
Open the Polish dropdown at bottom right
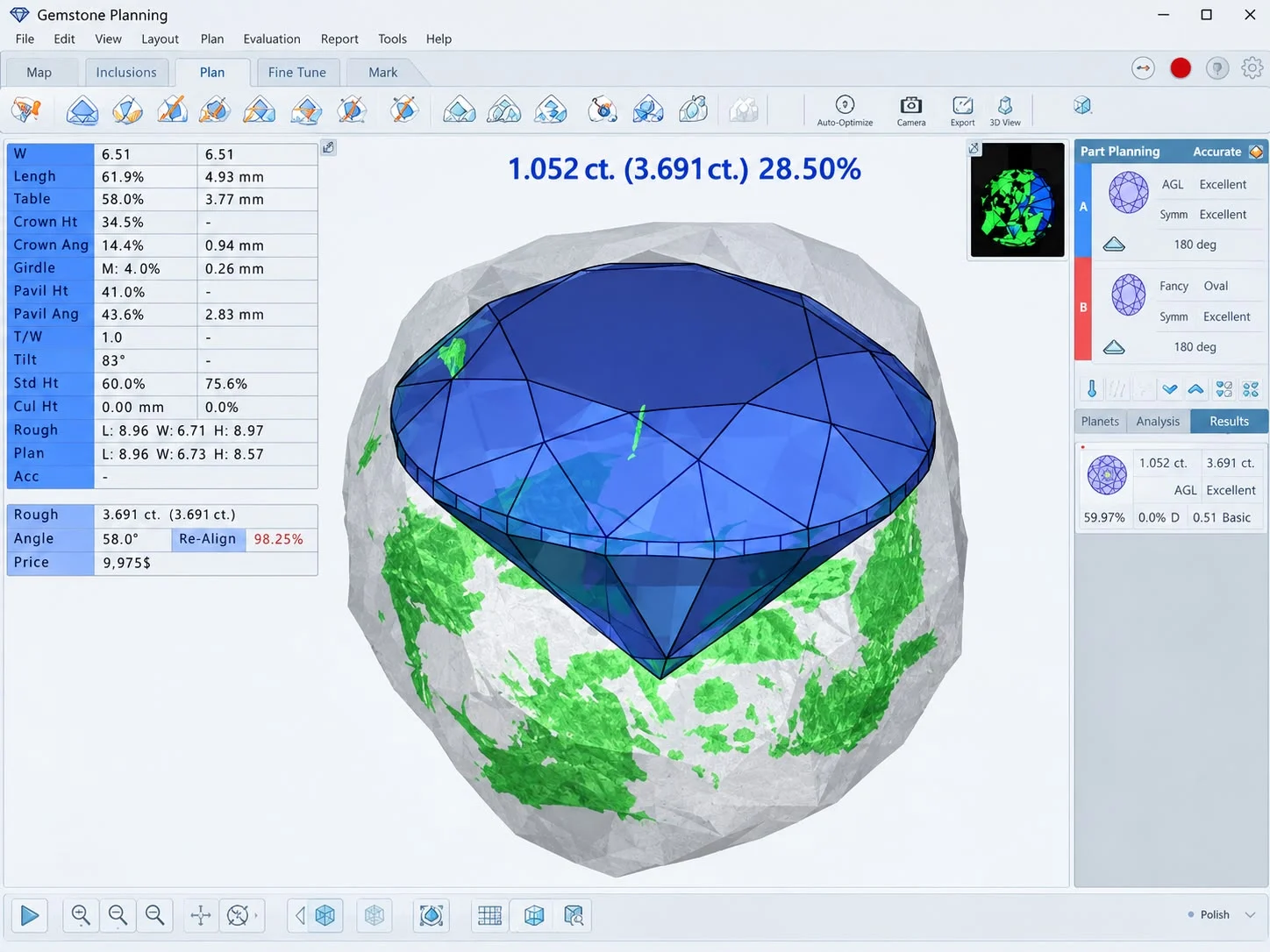1223,914
